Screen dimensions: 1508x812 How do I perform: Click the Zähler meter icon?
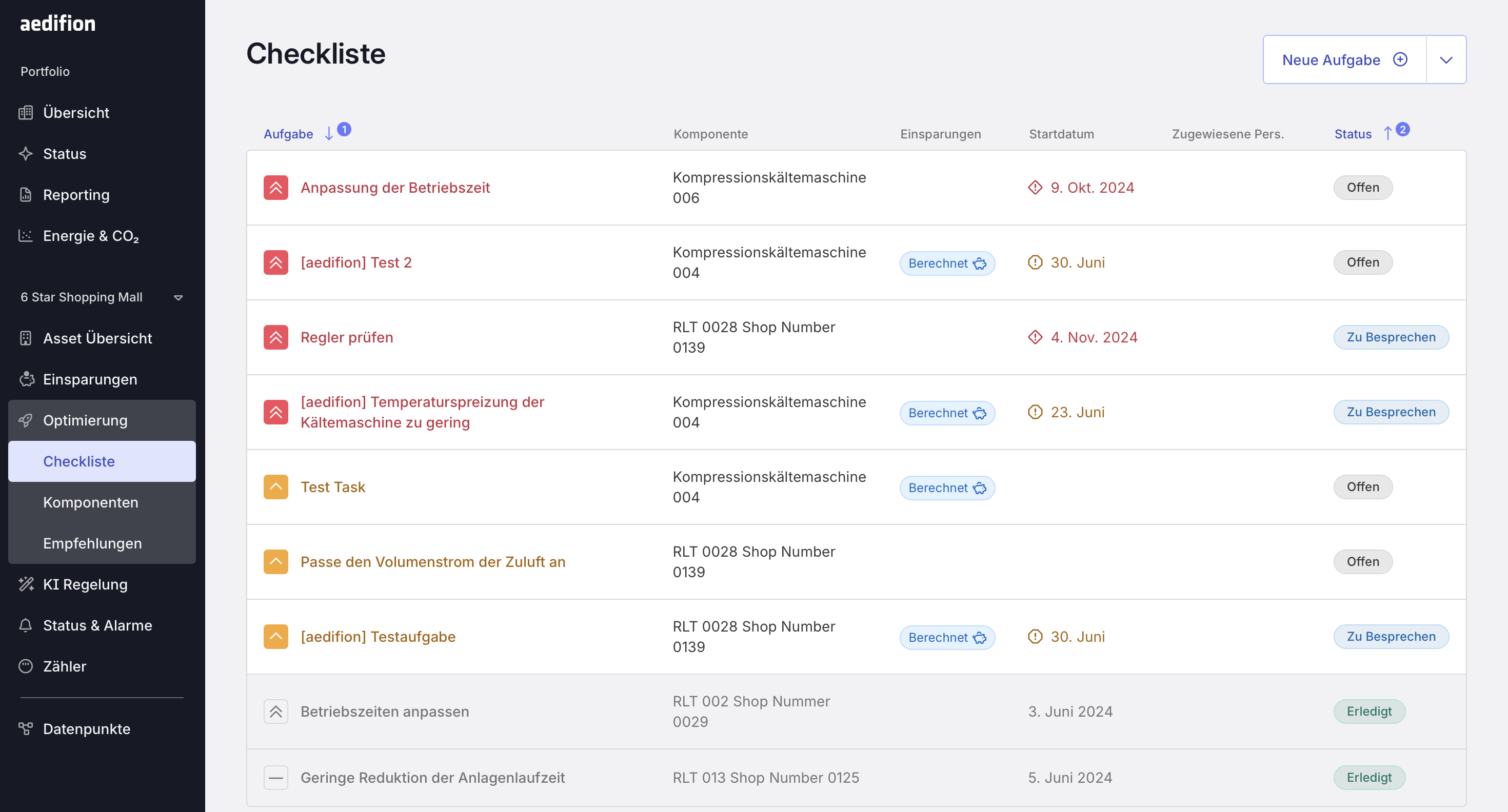coord(25,666)
